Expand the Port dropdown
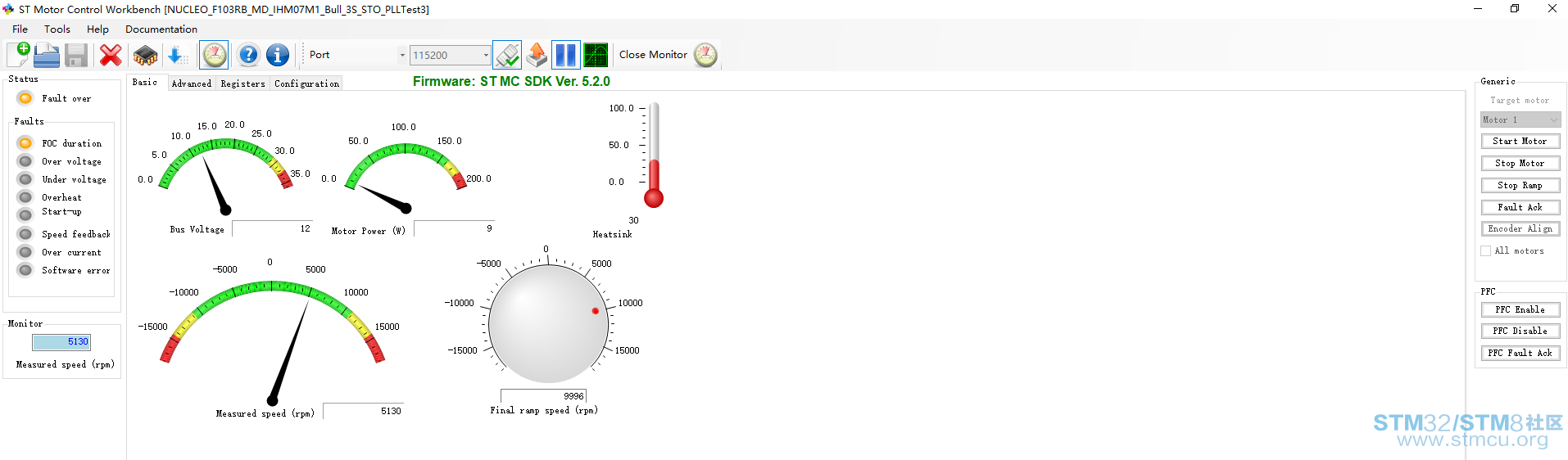Image resolution: width=1568 pixels, height=460 pixels. click(x=402, y=55)
